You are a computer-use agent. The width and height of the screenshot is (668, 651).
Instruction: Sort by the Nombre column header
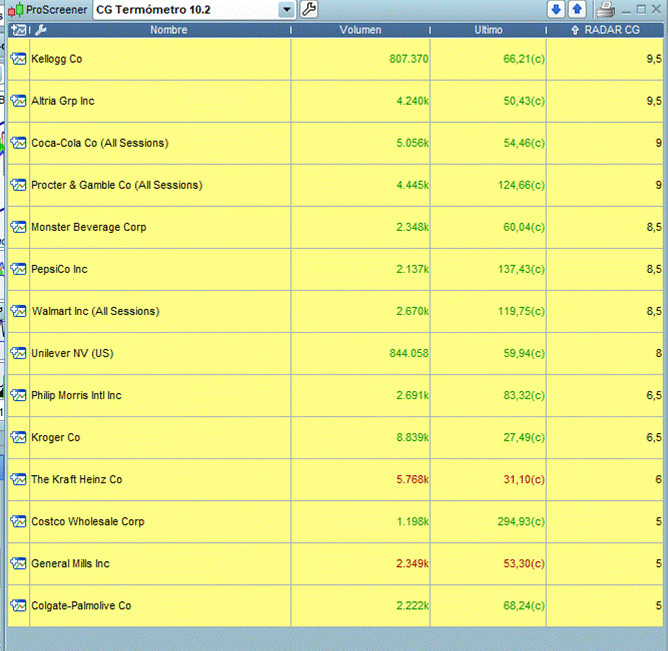(168, 30)
